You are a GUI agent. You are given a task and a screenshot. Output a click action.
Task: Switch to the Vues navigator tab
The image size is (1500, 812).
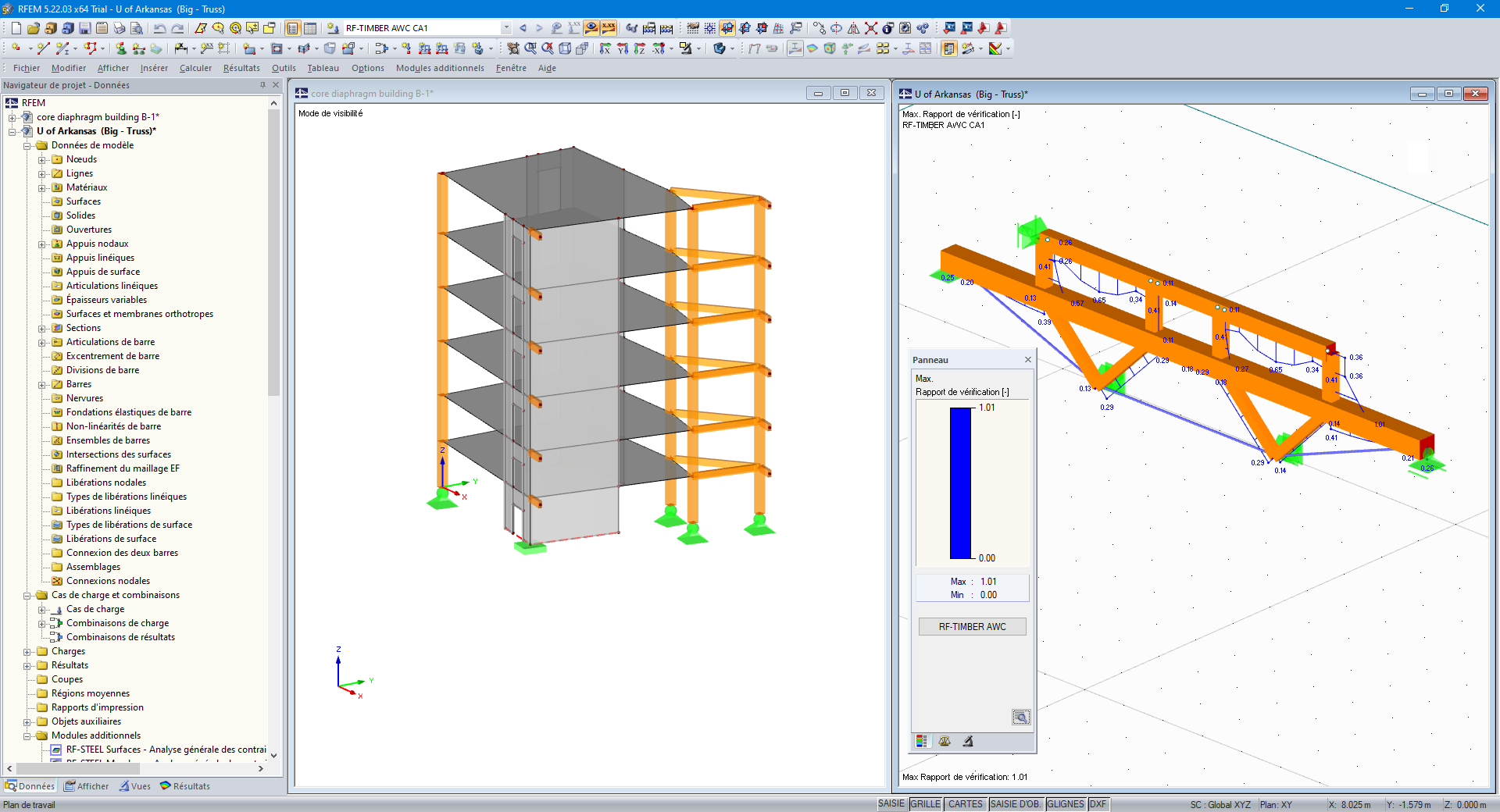(135, 786)
